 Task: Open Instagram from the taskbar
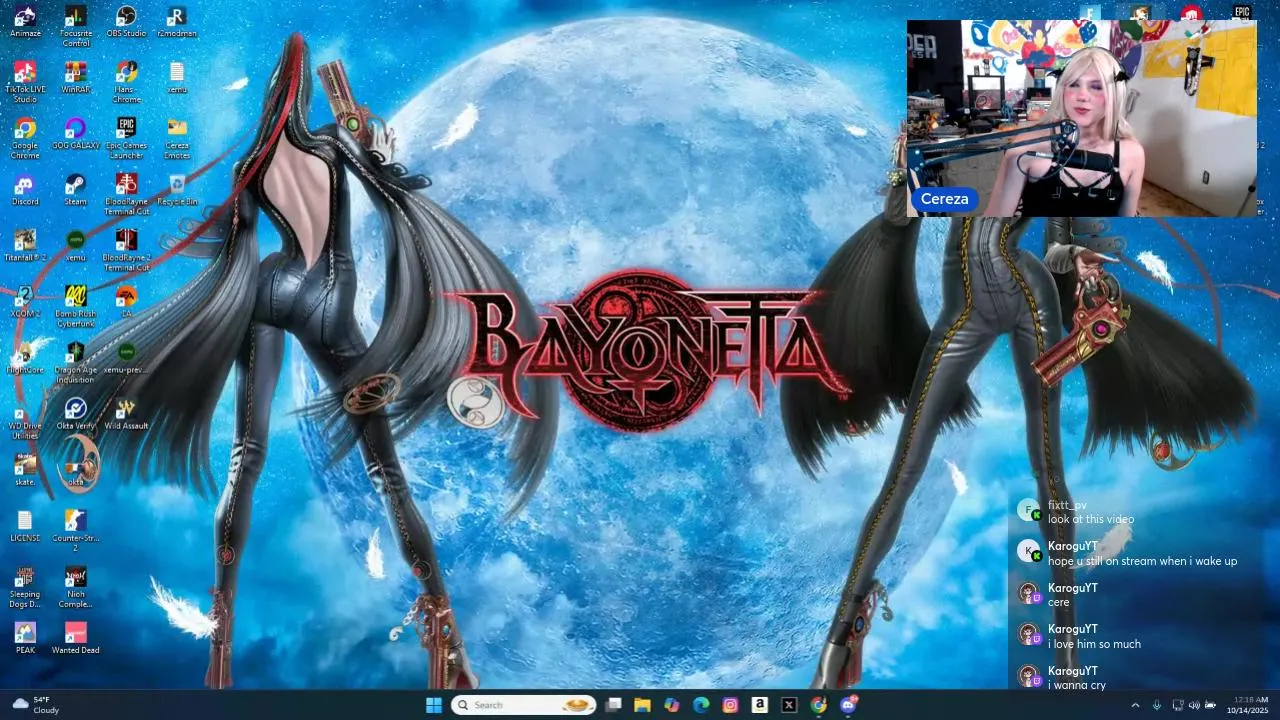tap(730, 705)
